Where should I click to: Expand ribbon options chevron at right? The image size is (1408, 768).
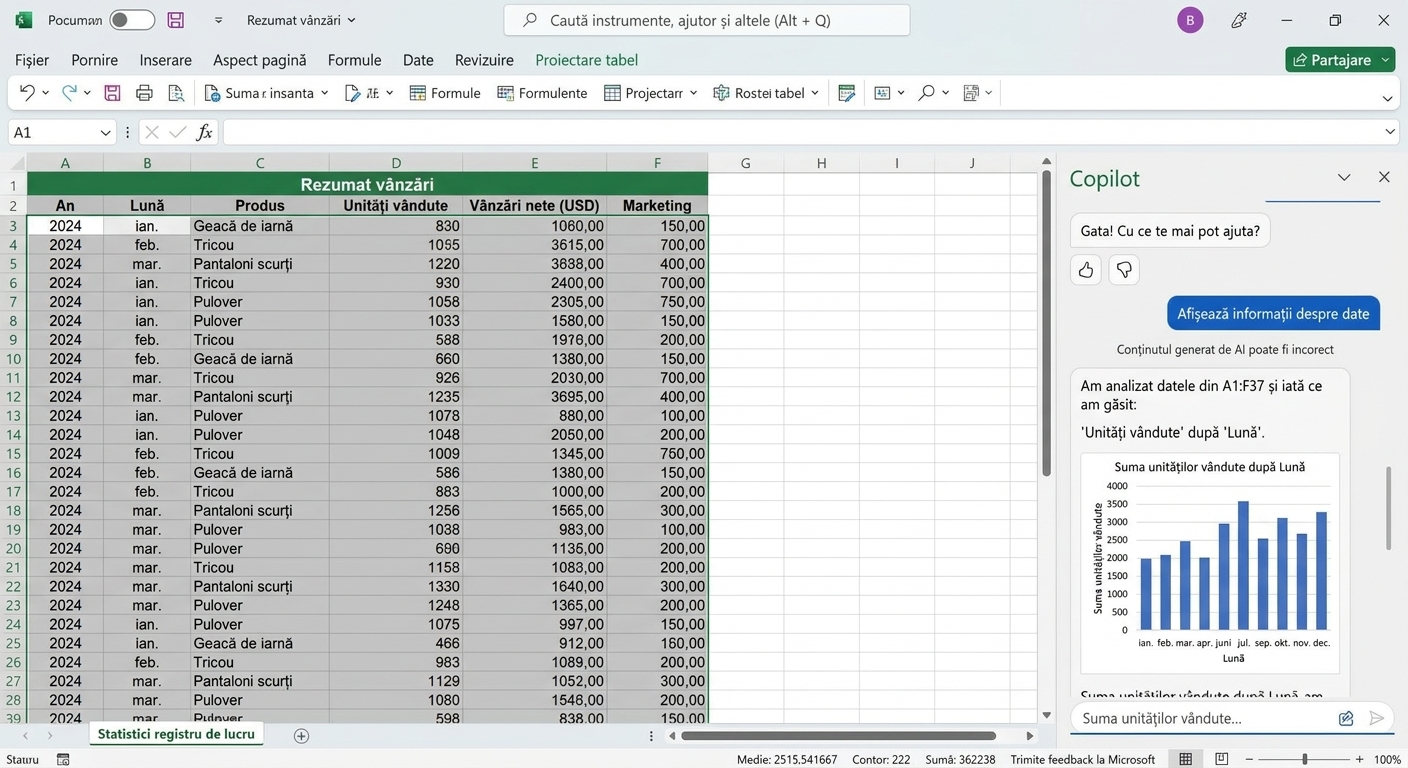1388,98
